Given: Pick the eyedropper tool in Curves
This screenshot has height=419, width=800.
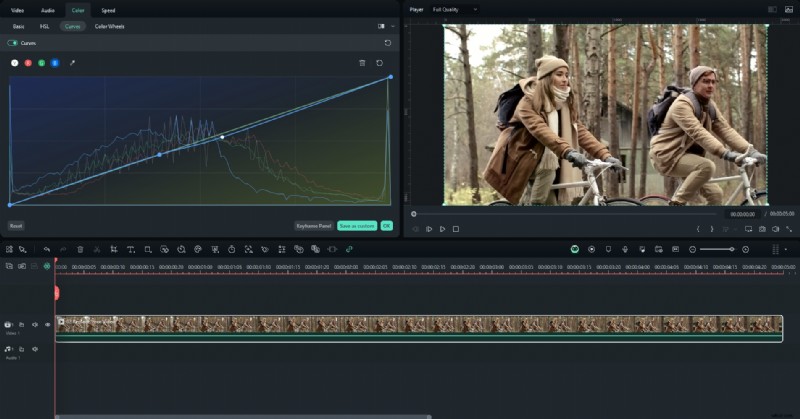Looking at the screenshot, I should [72, 63].
